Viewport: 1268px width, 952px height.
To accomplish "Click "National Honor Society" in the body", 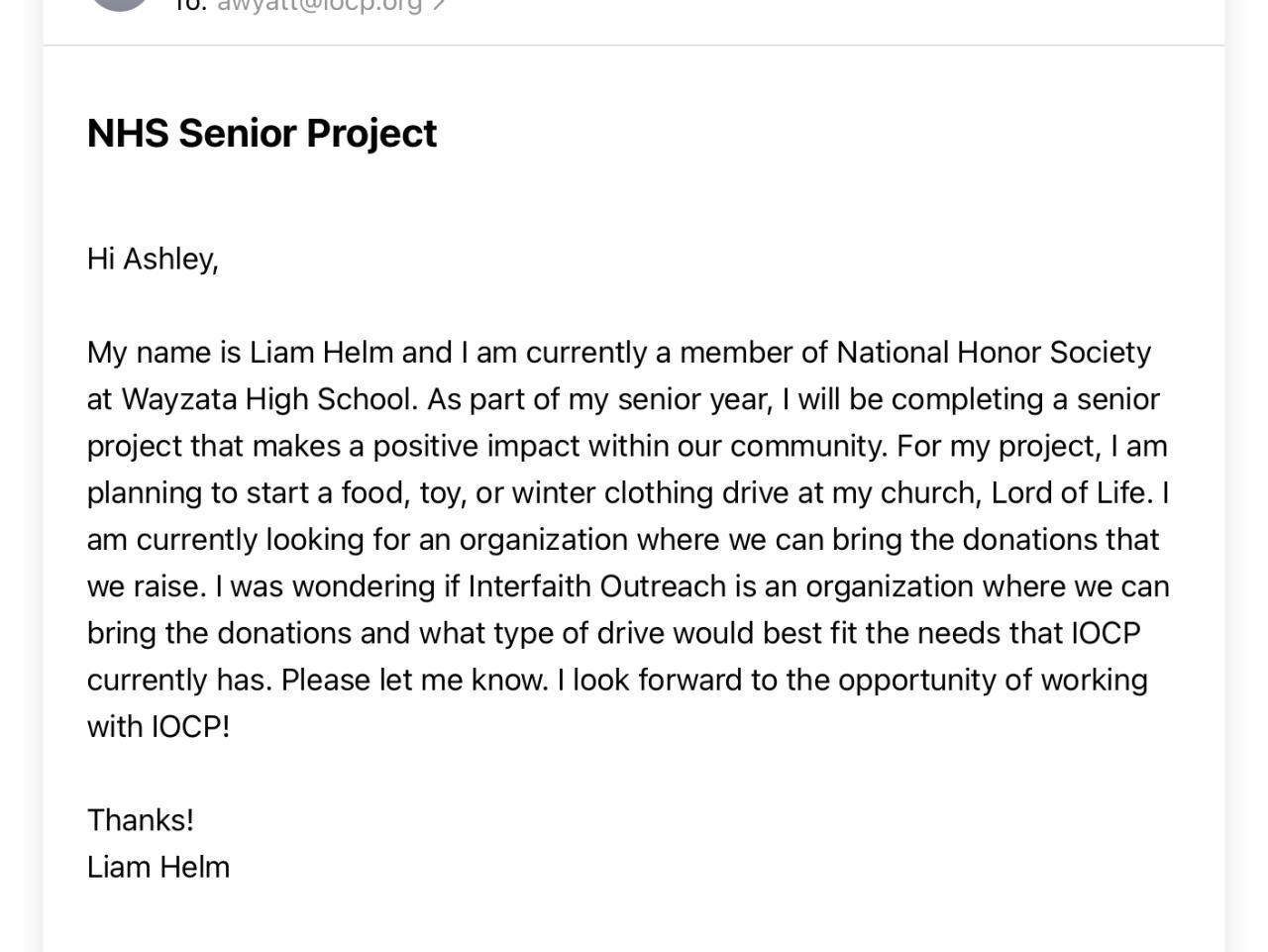I will [994, 353].
